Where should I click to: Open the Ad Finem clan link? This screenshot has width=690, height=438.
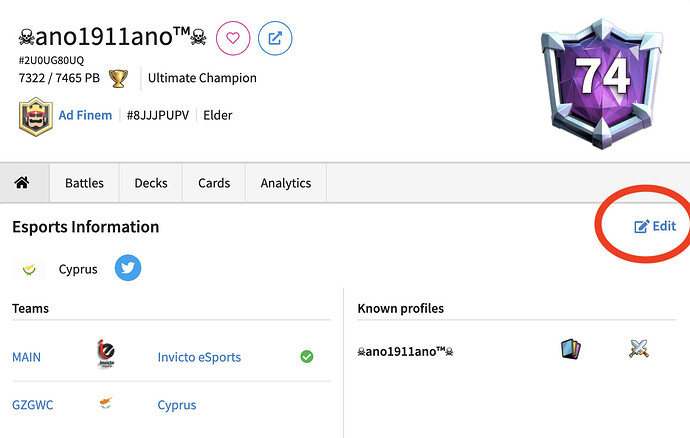(x=85, y=115)
